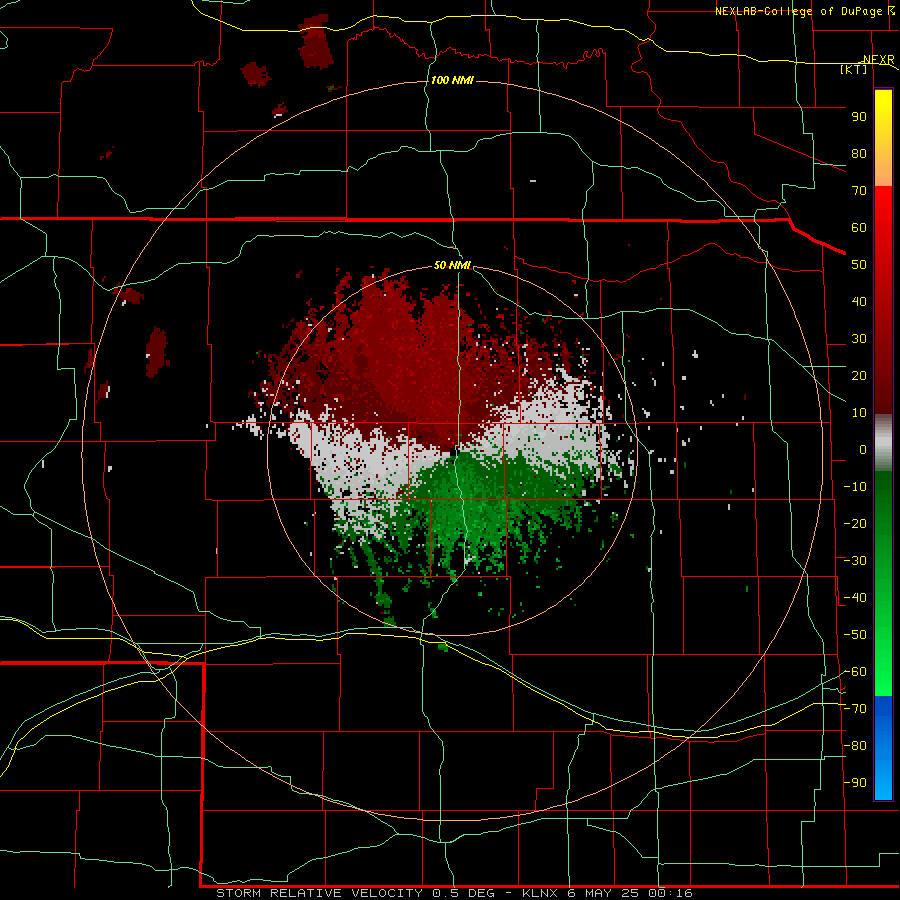Click the KLNX radar site identifier
The height and width of the screenshot is (900, 900).
[x=540, y=893]
